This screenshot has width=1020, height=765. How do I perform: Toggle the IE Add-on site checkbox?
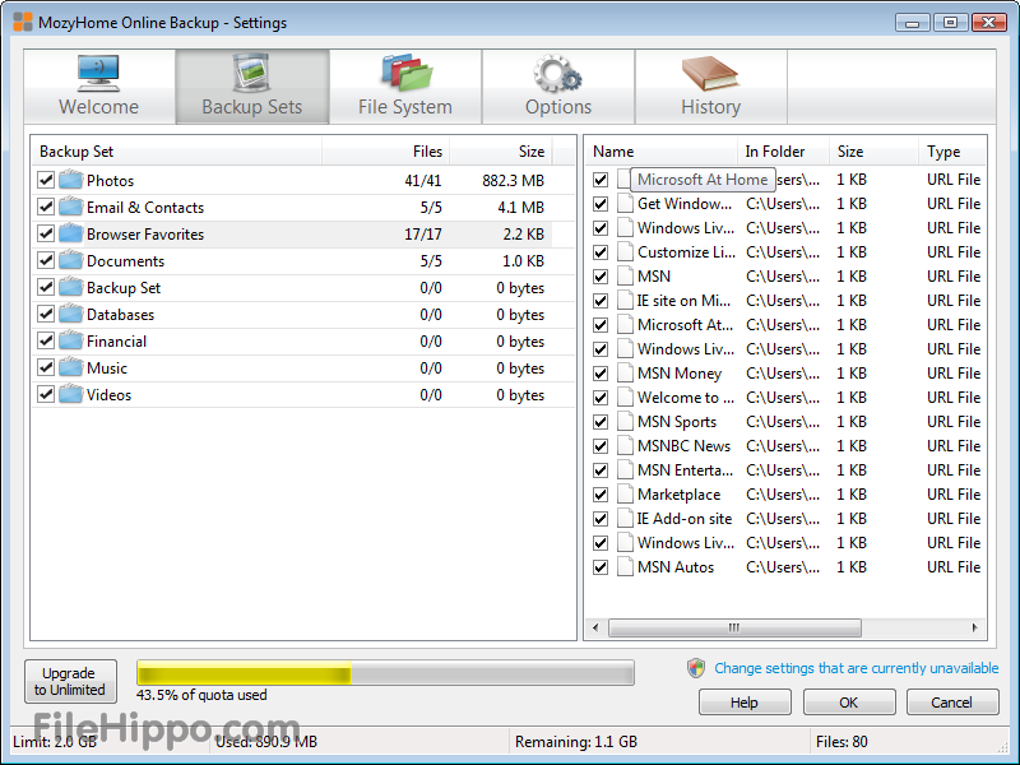click(x=600, y=518)
